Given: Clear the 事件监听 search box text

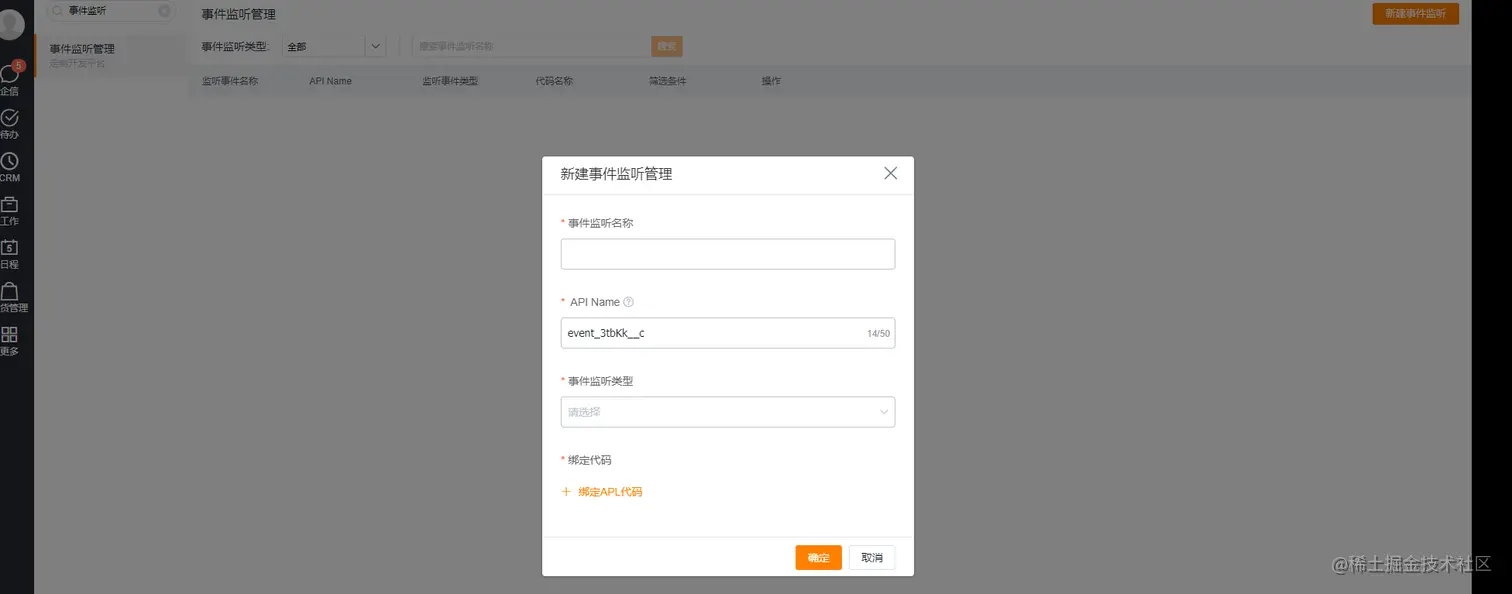Looking at the screenshot, I should click(x=164, y=10).
